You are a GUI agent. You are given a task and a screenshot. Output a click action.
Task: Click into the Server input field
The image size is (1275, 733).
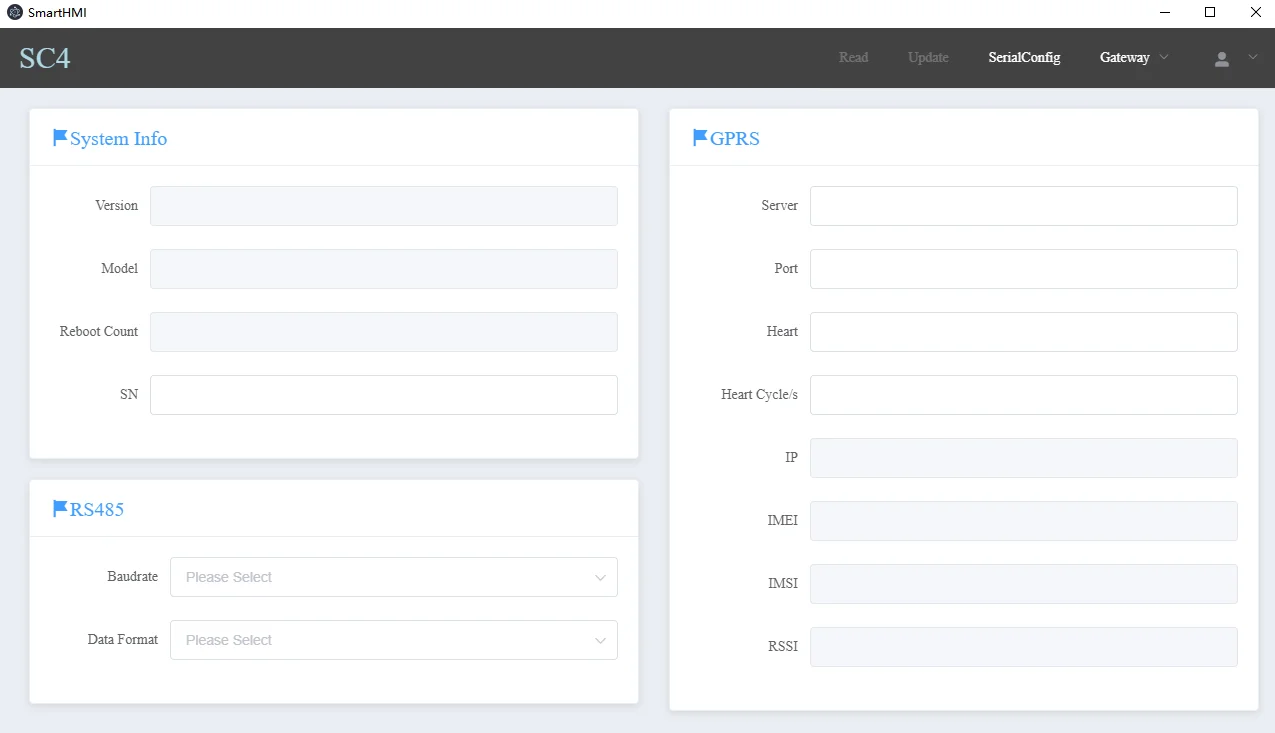(1023, 206)
